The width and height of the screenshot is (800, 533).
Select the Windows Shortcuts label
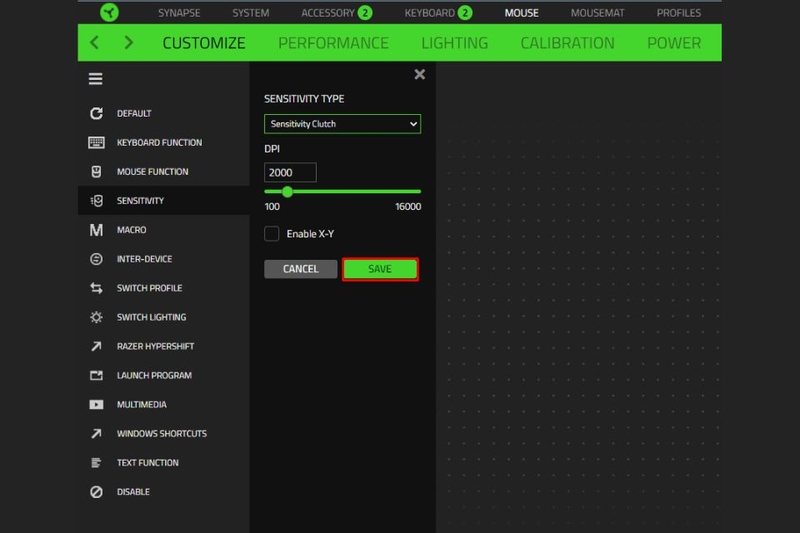click(x=162, y=434)
